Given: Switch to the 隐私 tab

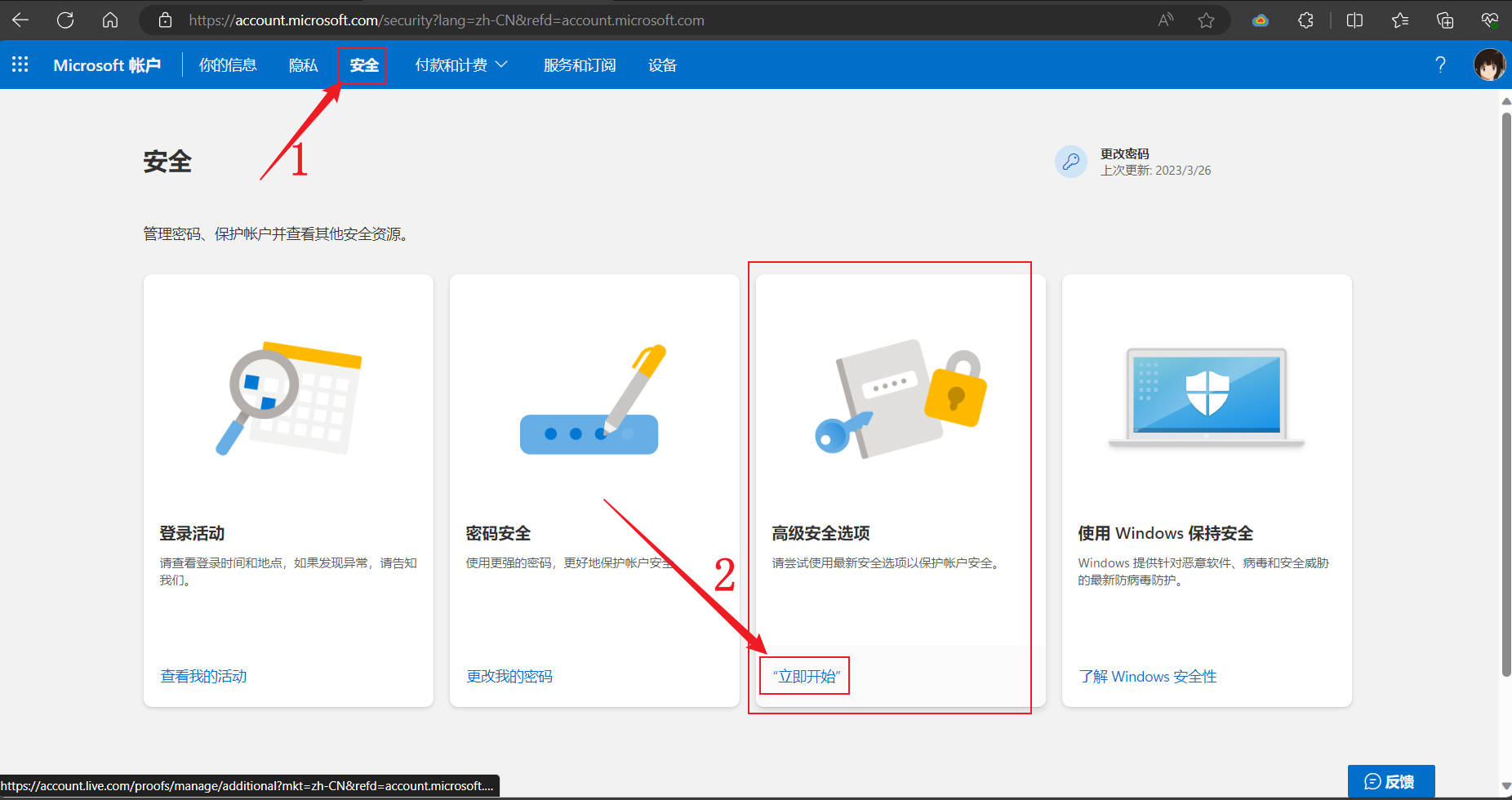Looking at the screenshot, I should [x=303, y=65].
